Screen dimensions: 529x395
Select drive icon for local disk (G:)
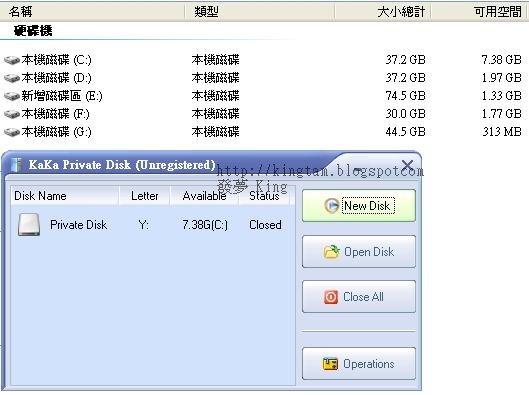(12, 132)
